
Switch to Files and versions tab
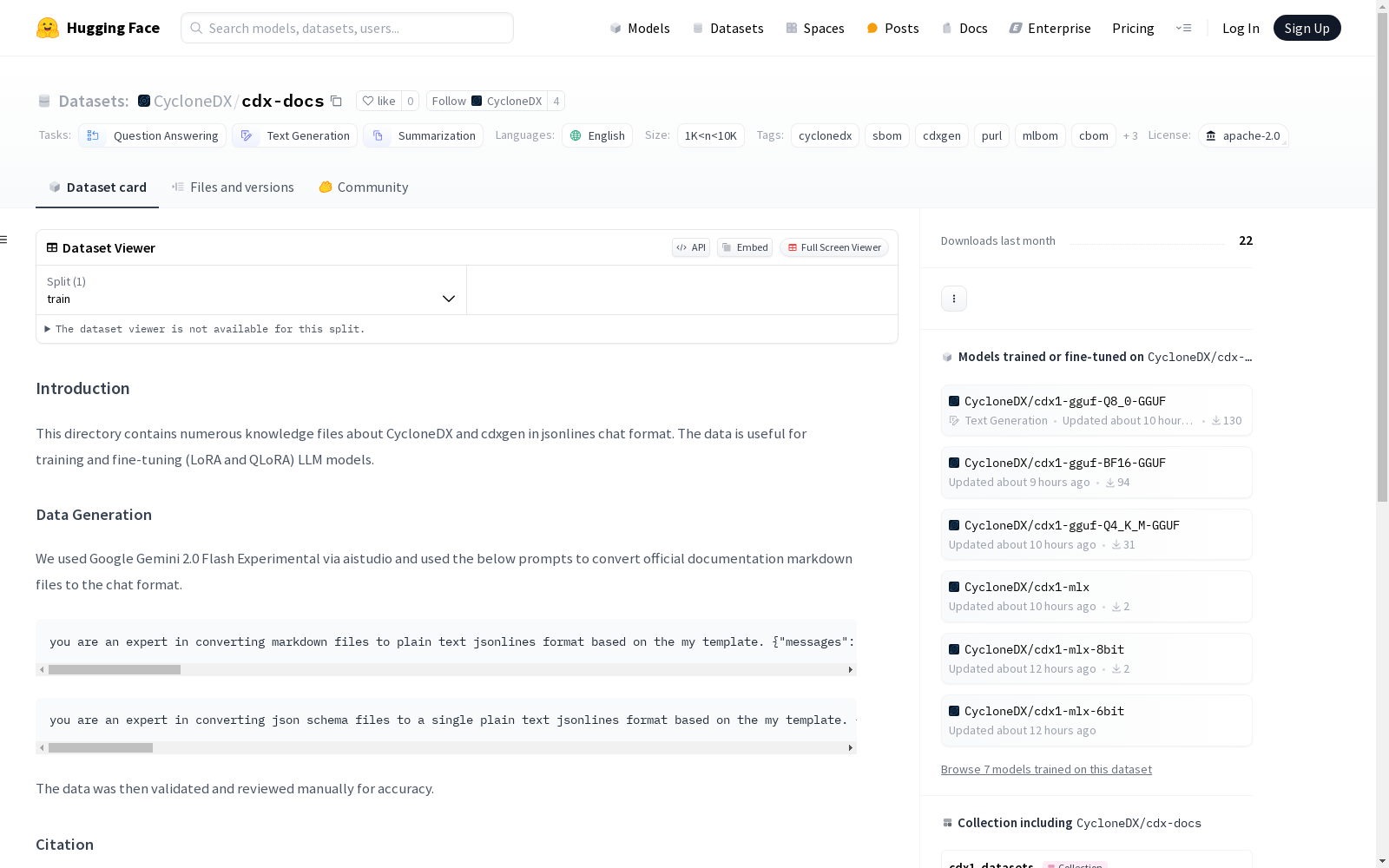[233, 187]
